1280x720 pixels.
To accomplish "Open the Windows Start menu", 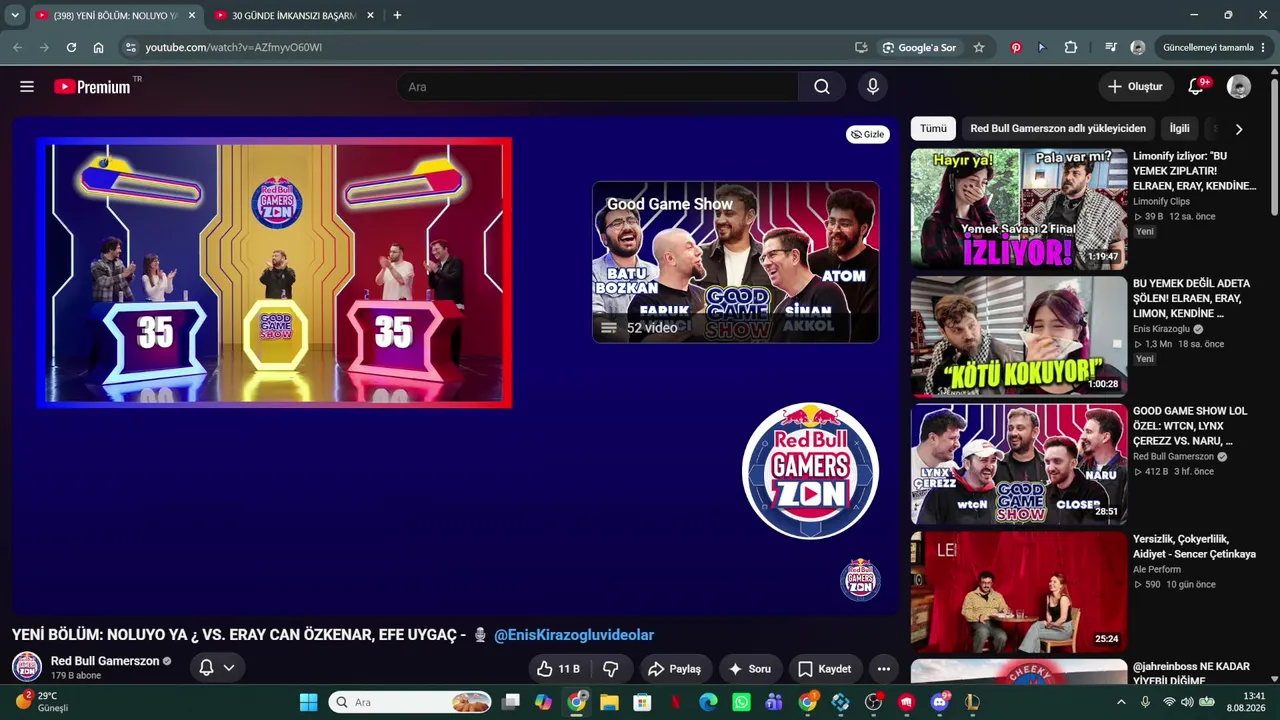I will coord(308,702).
